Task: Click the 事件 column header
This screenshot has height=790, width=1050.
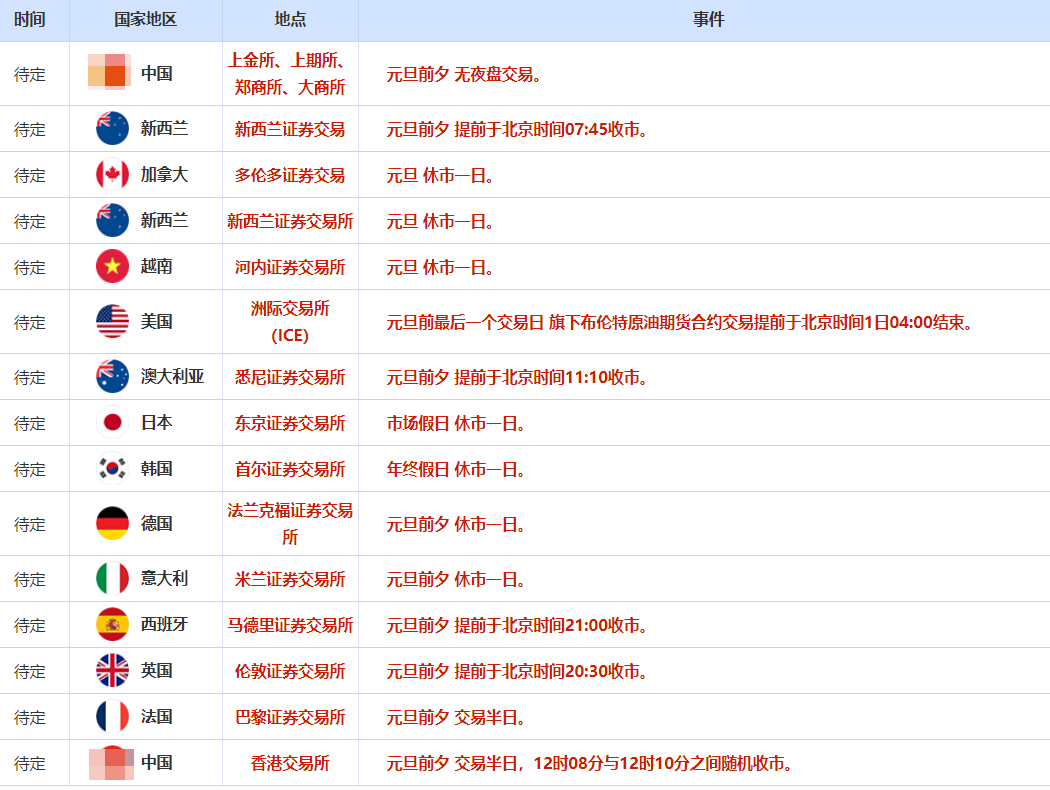Action: point(708,20)
